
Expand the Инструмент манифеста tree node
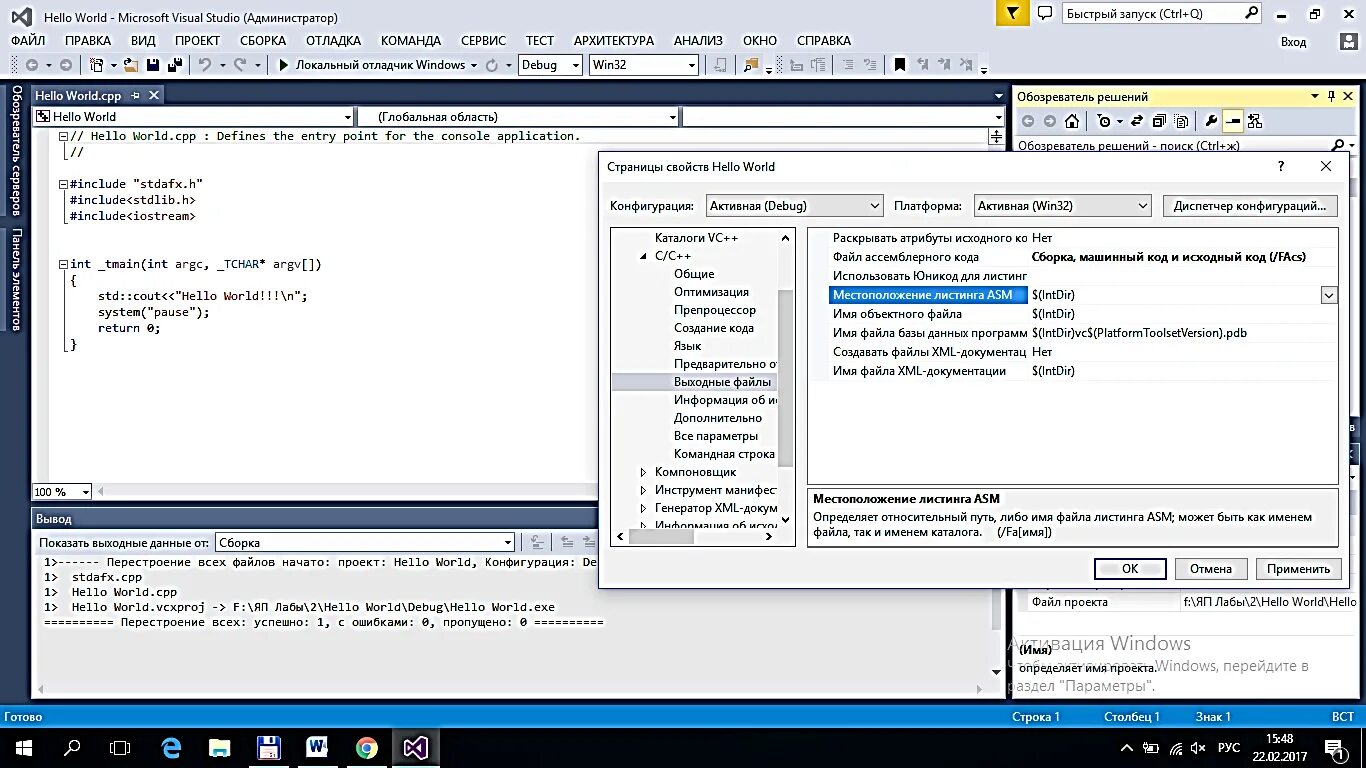click(643, 490)
